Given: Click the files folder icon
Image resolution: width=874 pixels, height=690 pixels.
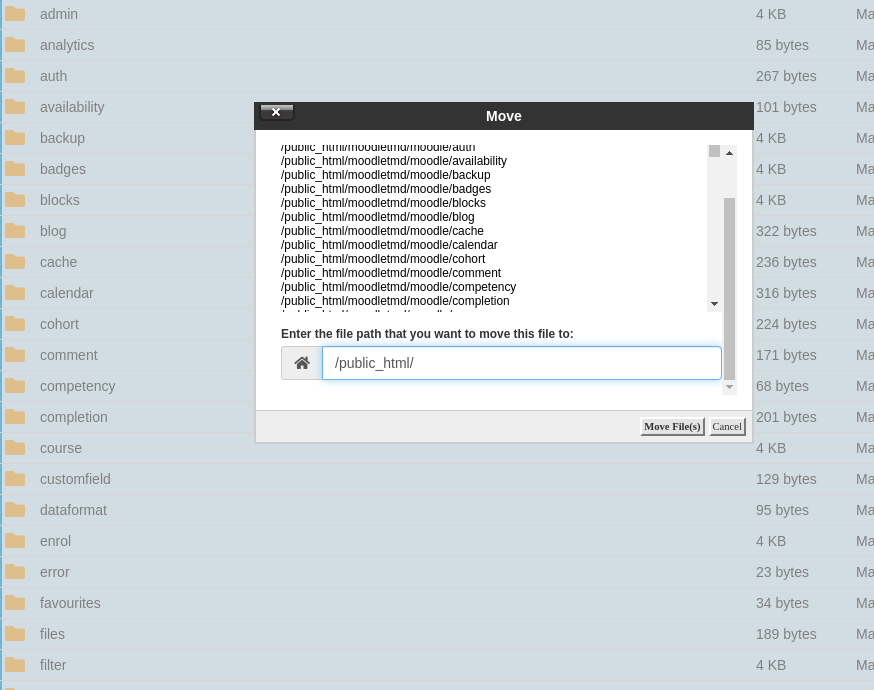Looking at the screenshot, I should click(x=15, y=634).
